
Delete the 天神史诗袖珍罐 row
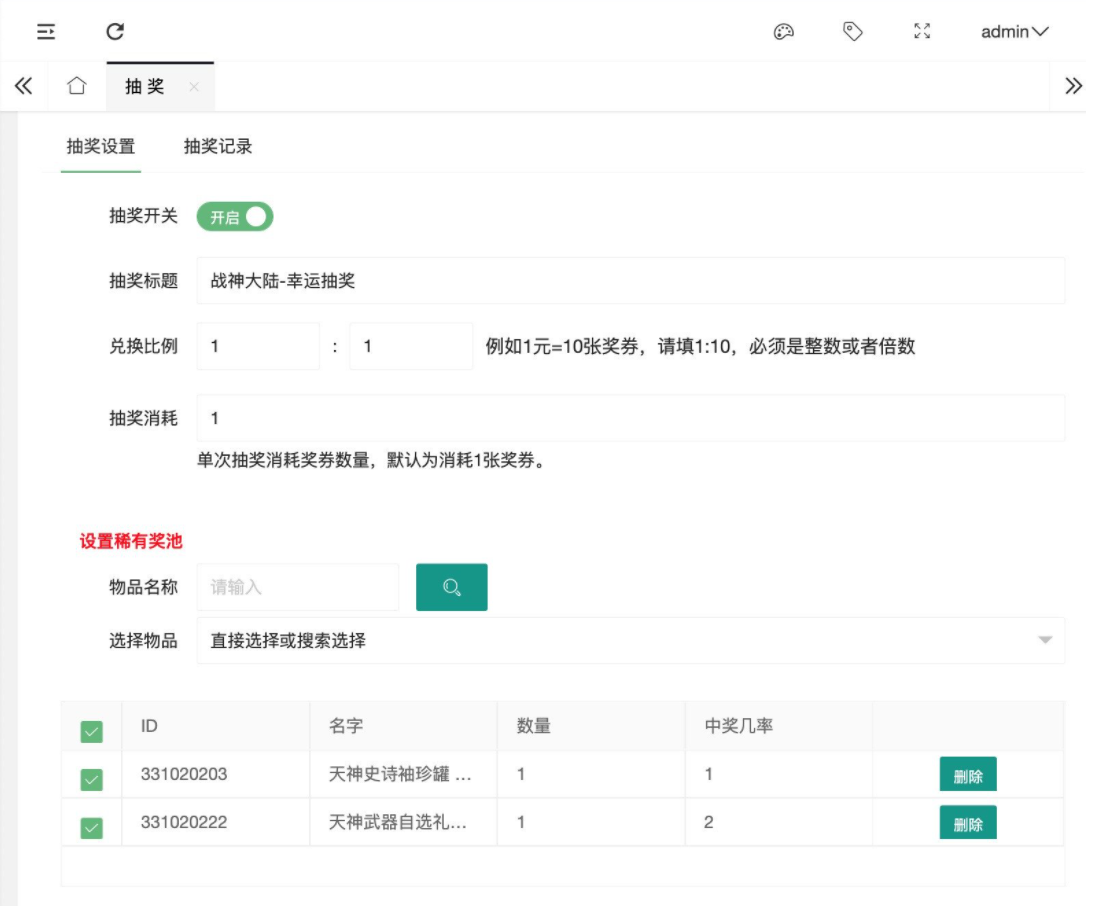[x=967, y=776]
